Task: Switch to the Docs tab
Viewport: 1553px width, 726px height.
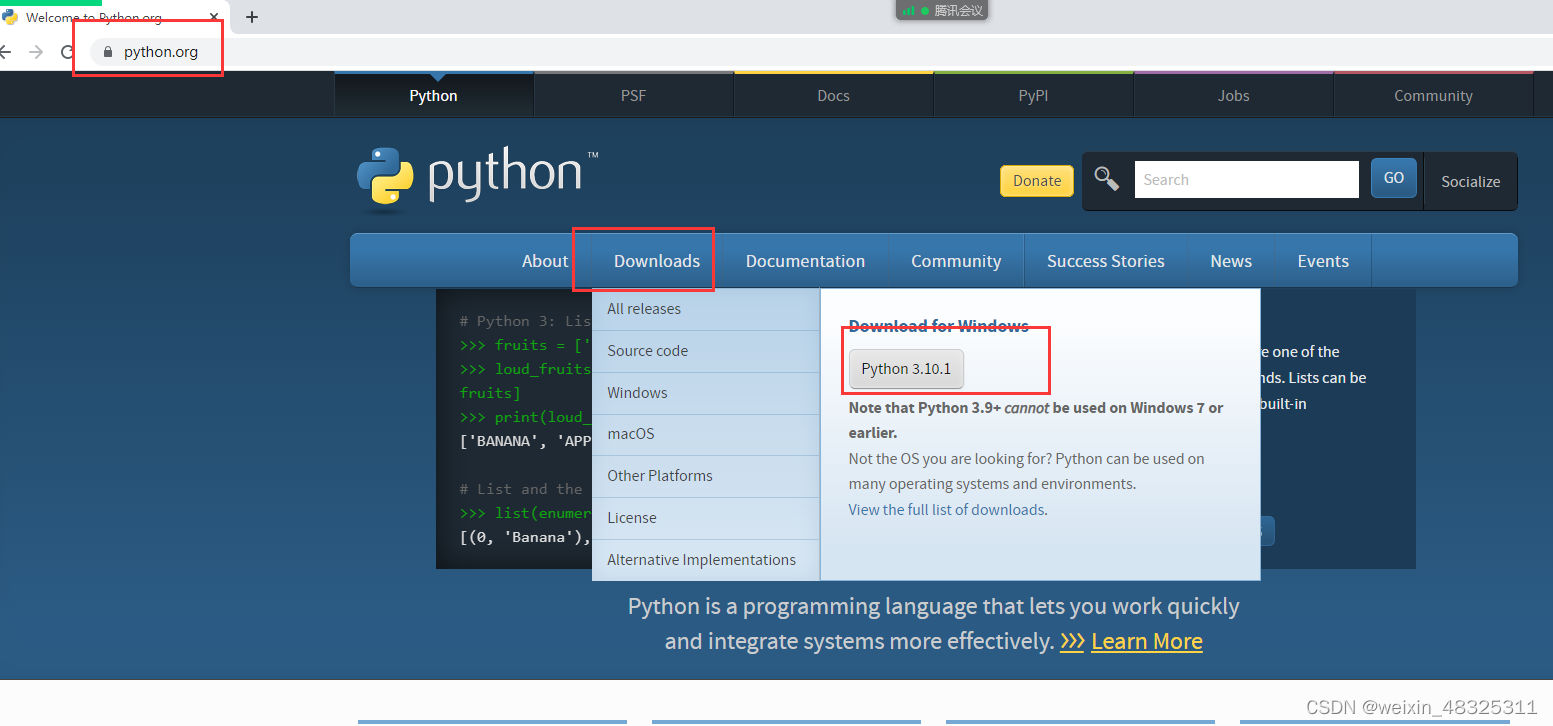Action: (833, 95)
